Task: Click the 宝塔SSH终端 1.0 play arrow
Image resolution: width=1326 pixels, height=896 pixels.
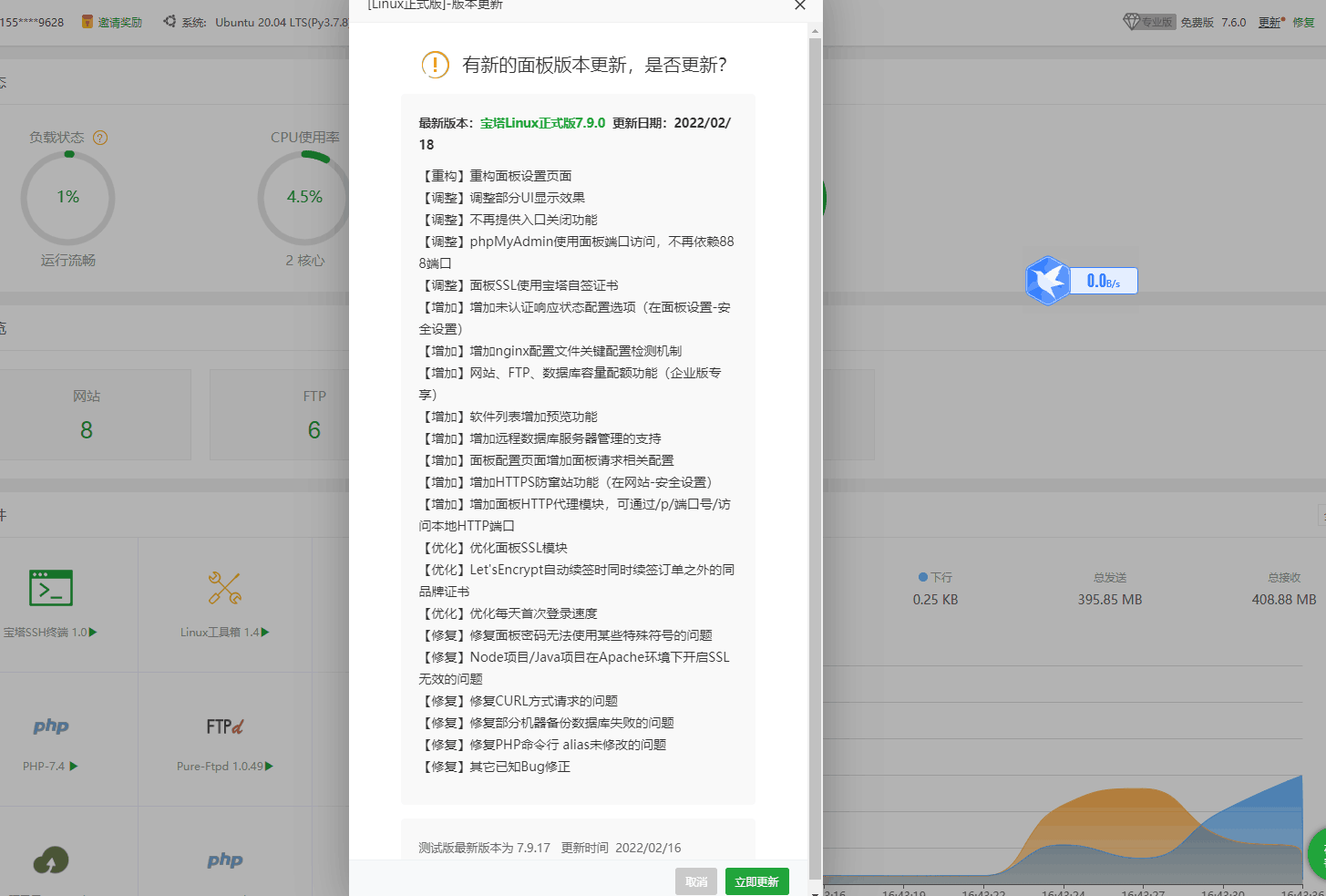Action: click(x=93, y=632)
